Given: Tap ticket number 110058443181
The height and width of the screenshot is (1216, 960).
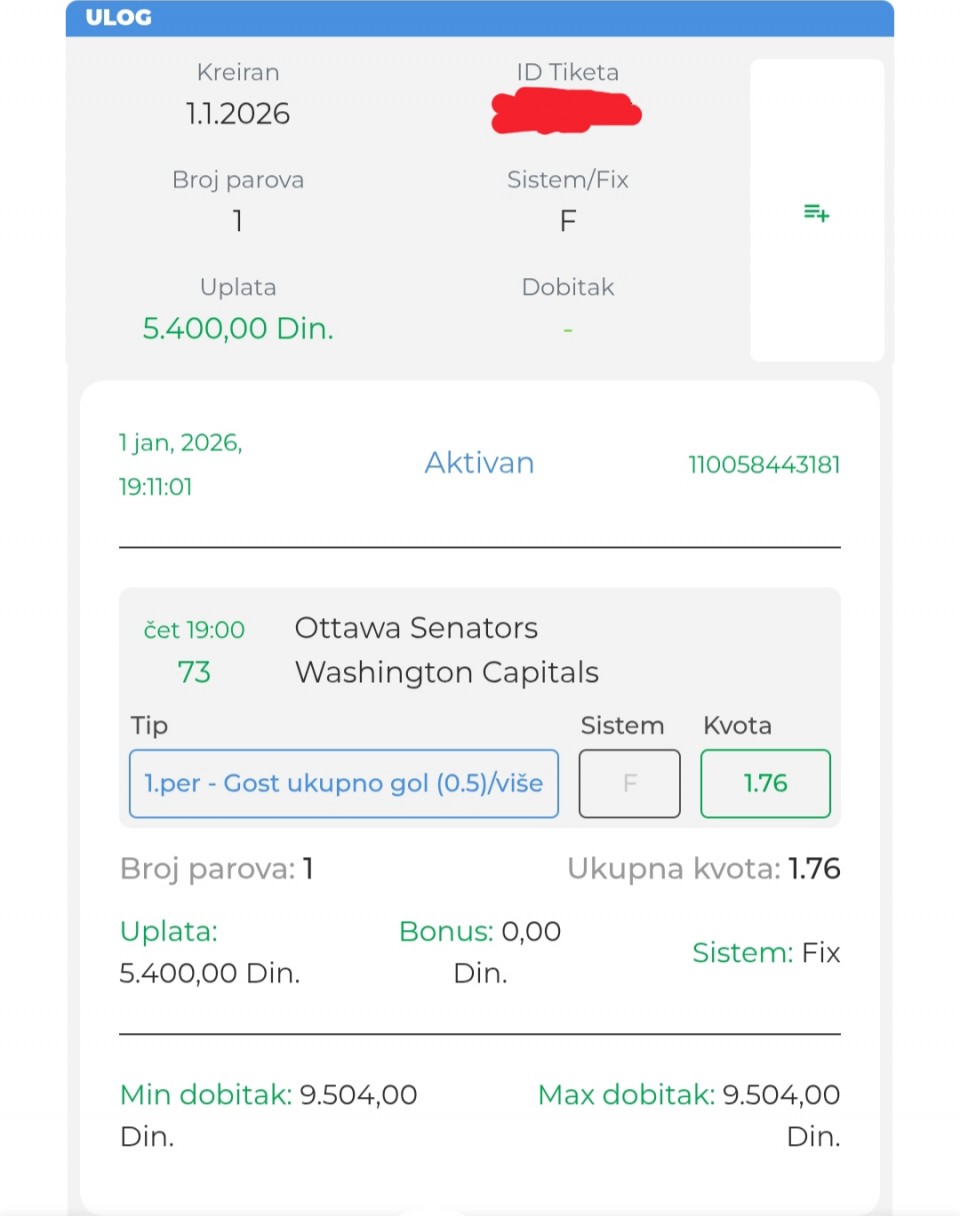Looking at the screenshot, I should tap(763, 465).
